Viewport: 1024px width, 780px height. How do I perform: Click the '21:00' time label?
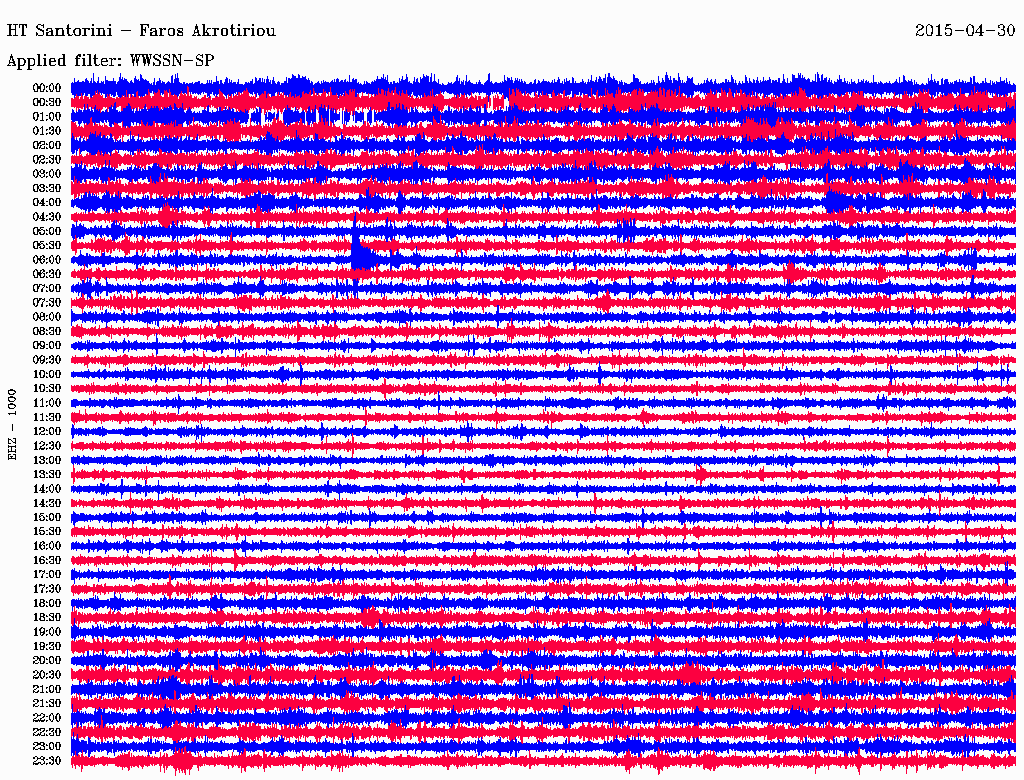pyautogui.click(x=47, y=689)
